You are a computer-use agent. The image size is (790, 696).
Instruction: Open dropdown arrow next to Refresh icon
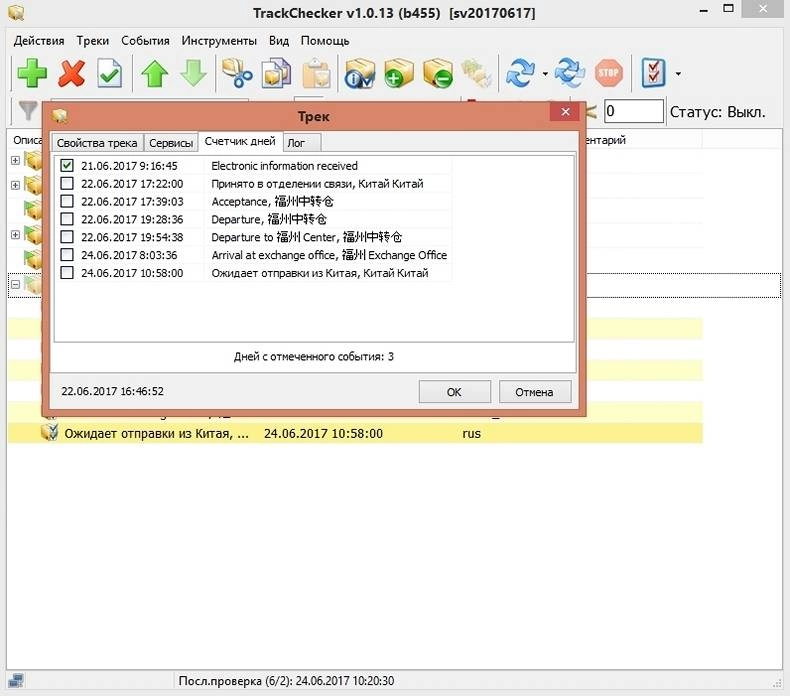pyautogui.click(x=545, y=74)
